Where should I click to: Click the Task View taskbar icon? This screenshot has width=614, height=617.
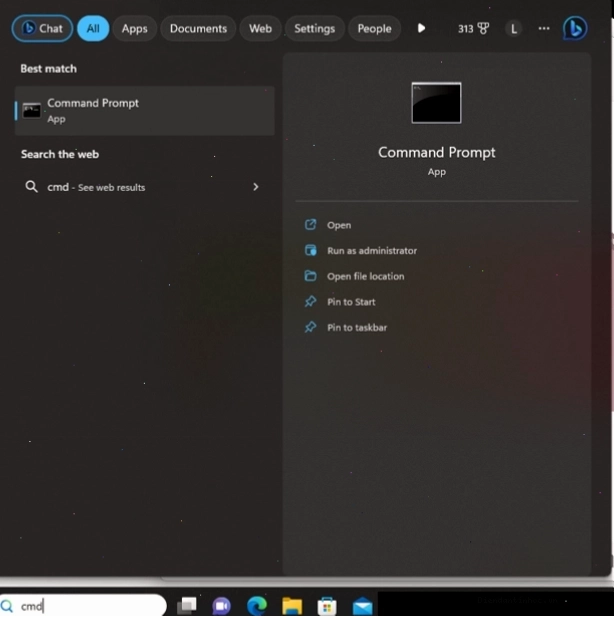pos(187,605)
